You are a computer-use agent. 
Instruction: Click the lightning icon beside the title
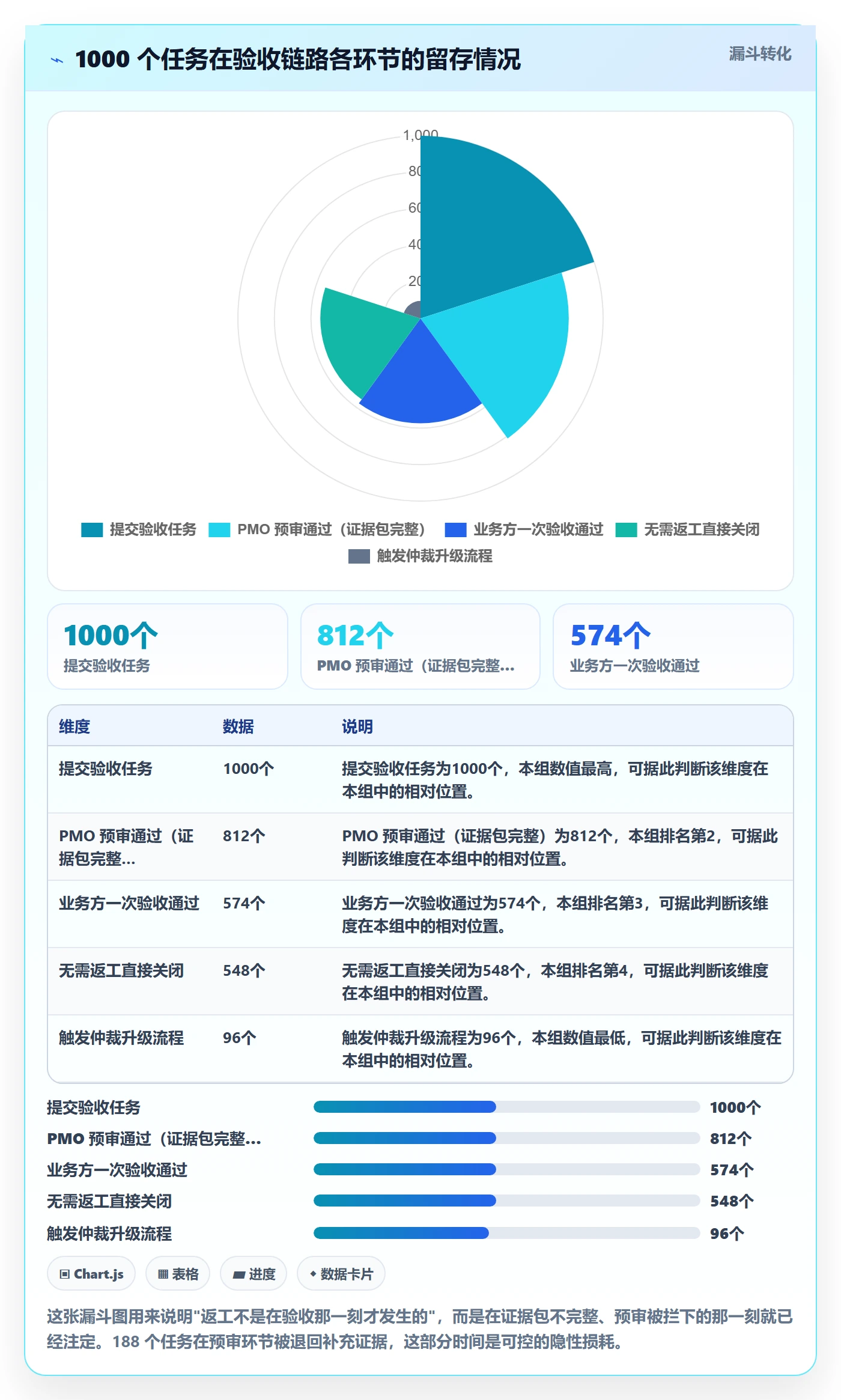click(57, 59)
